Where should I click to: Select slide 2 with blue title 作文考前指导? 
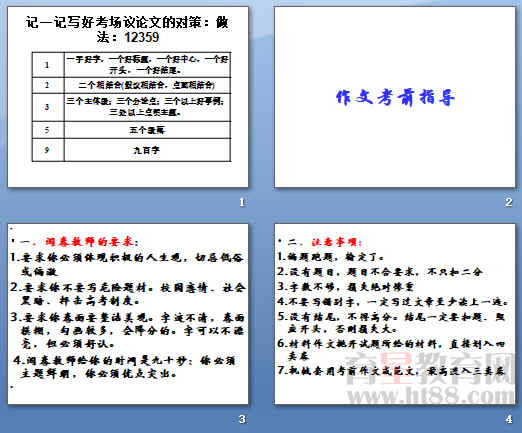(395, 97)
